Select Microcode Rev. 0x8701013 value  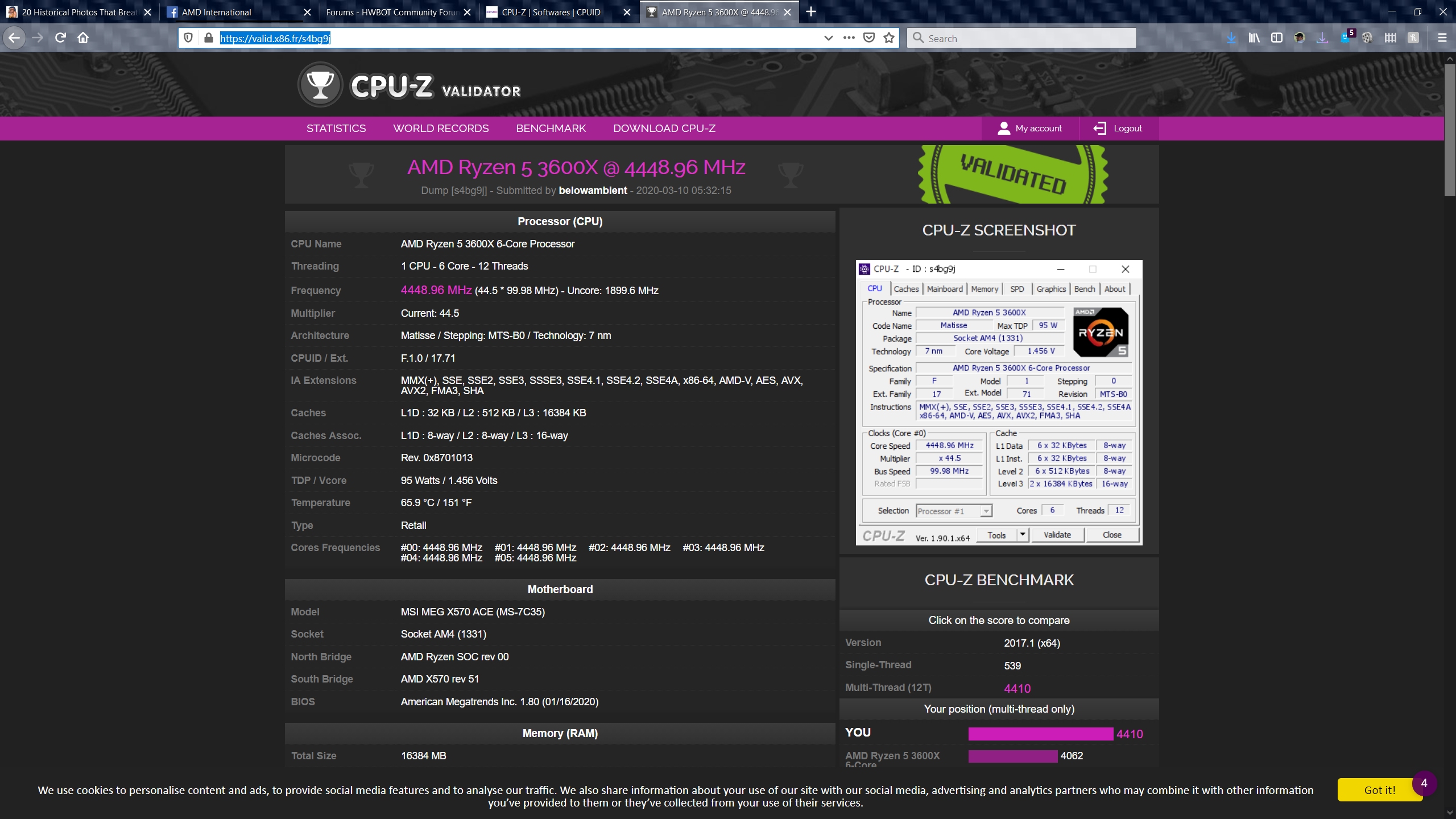[436, 458]
